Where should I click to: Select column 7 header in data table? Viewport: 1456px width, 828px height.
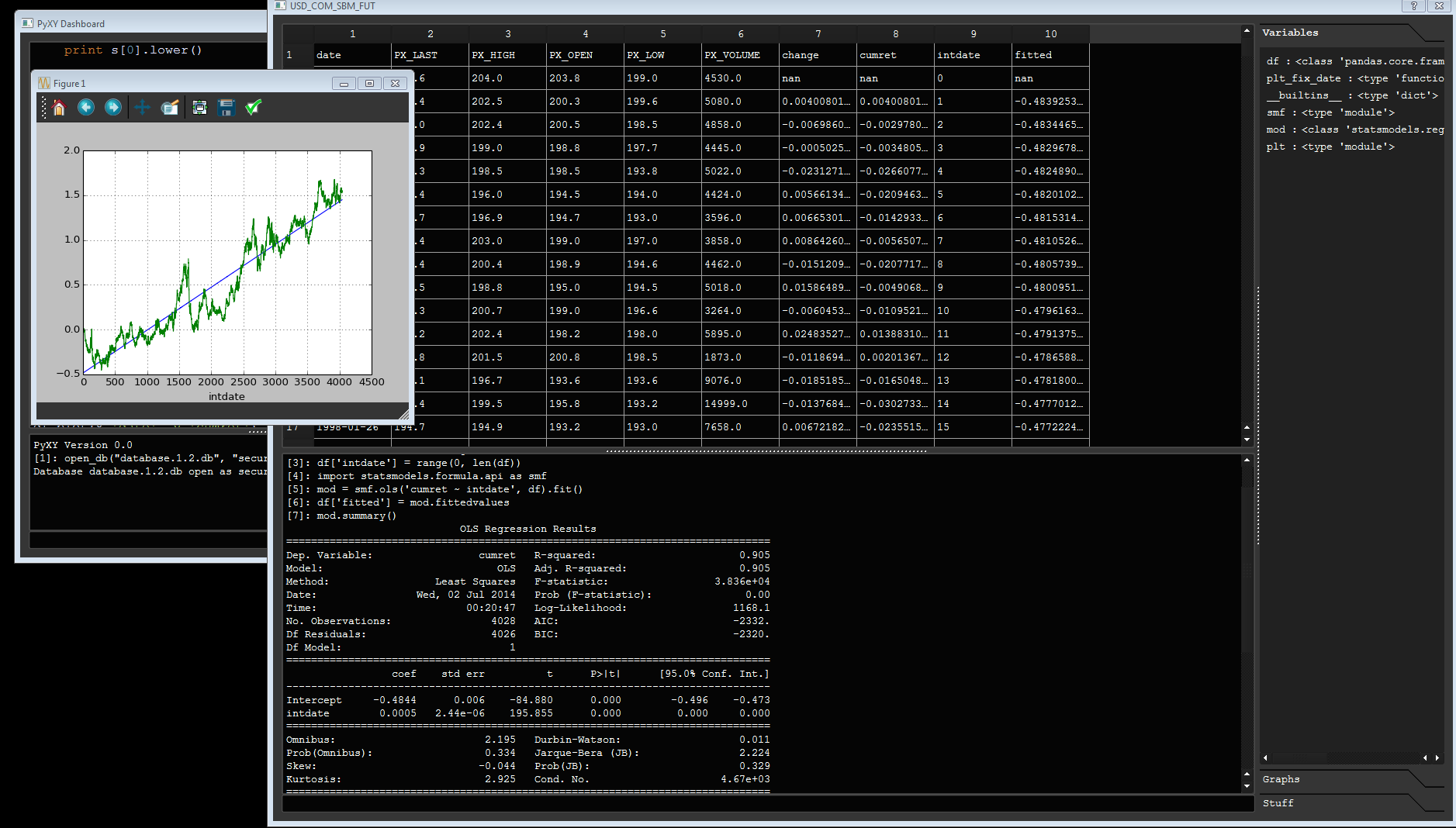click(x=818, y=33)
